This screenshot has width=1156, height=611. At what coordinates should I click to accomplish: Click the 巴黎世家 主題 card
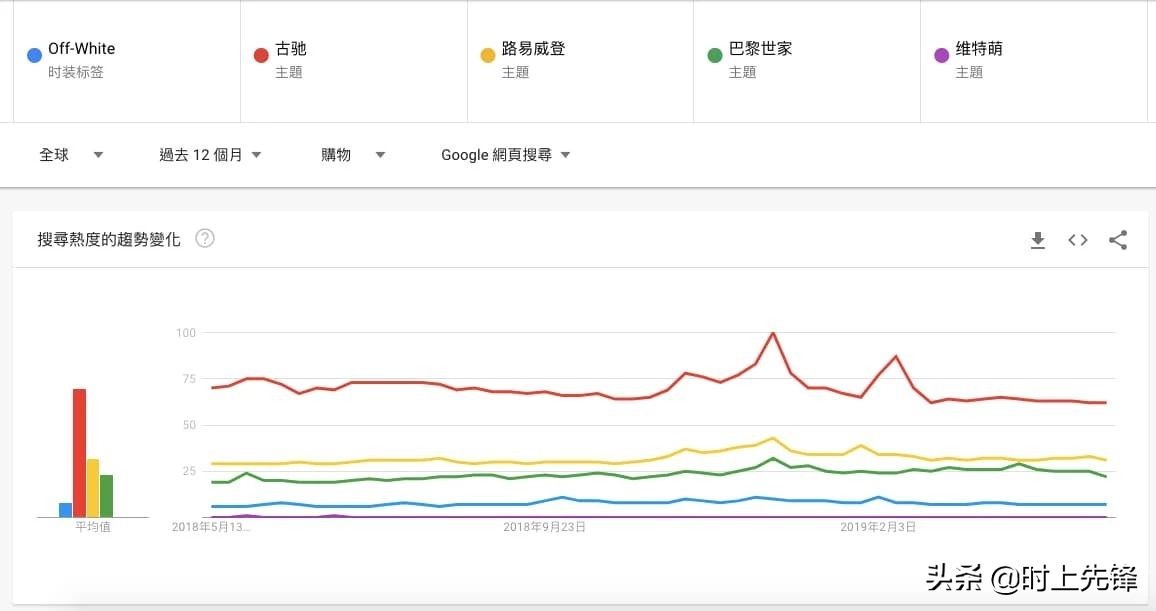[x=806, y=60]
